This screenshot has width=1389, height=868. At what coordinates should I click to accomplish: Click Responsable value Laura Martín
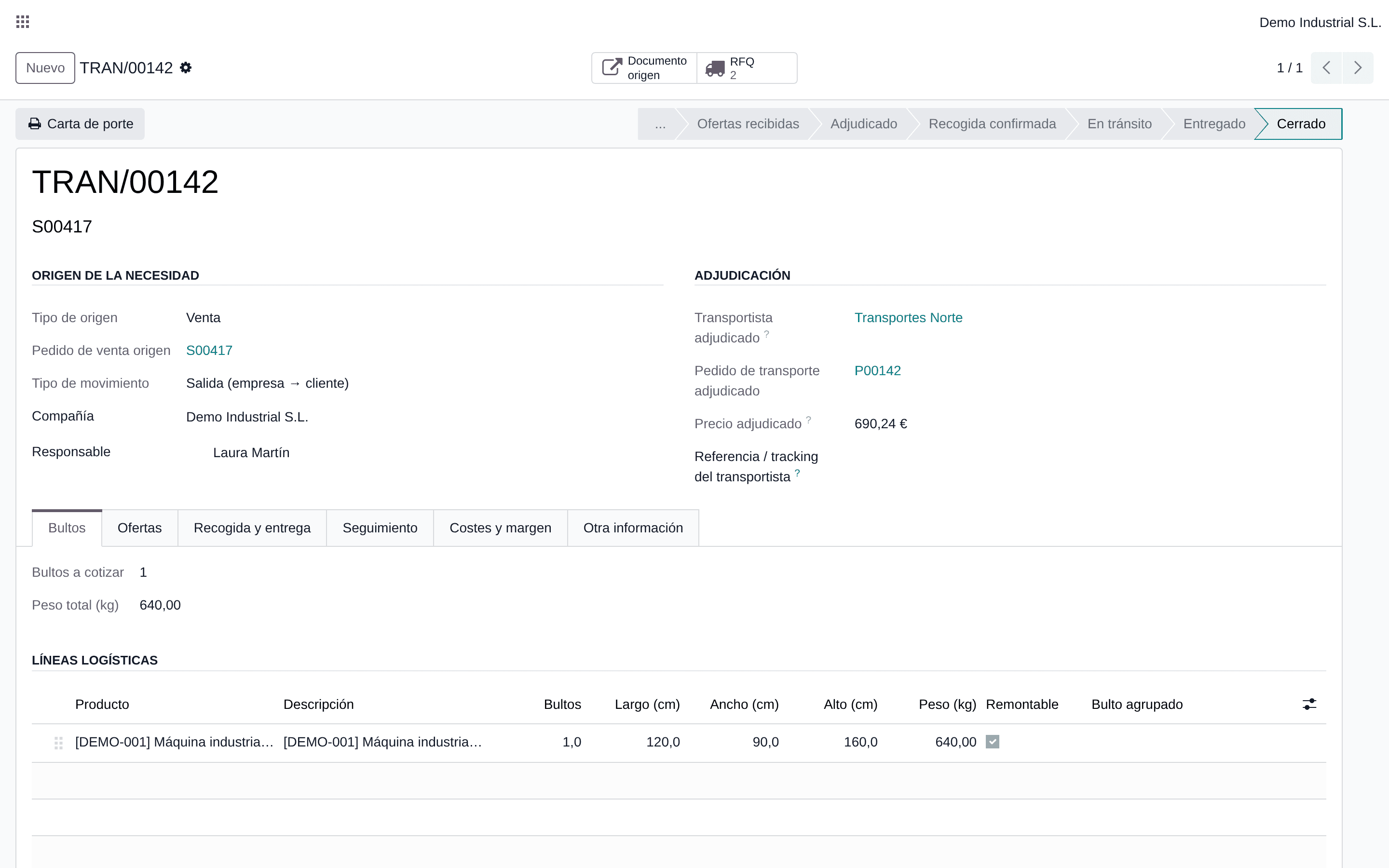pos(251,452)
